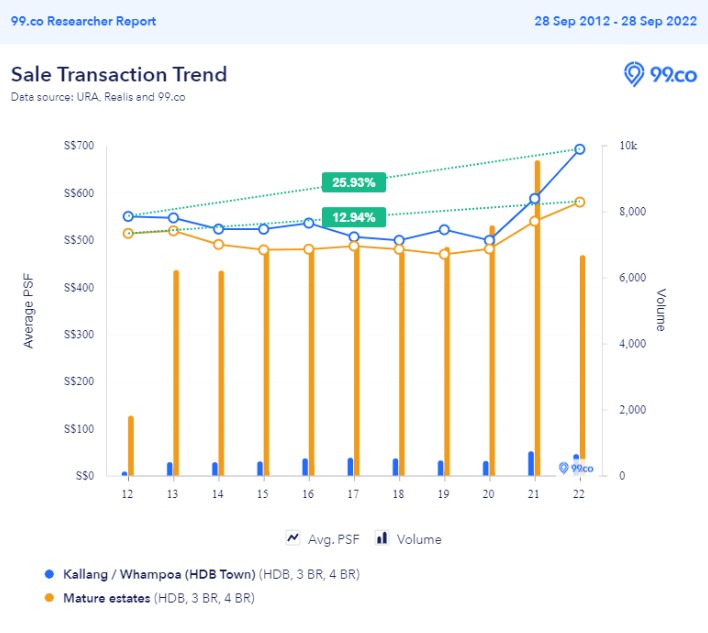
Task: Click the date range 28 Sep 2012 - 28 Sep 2022
Action: 614,21
